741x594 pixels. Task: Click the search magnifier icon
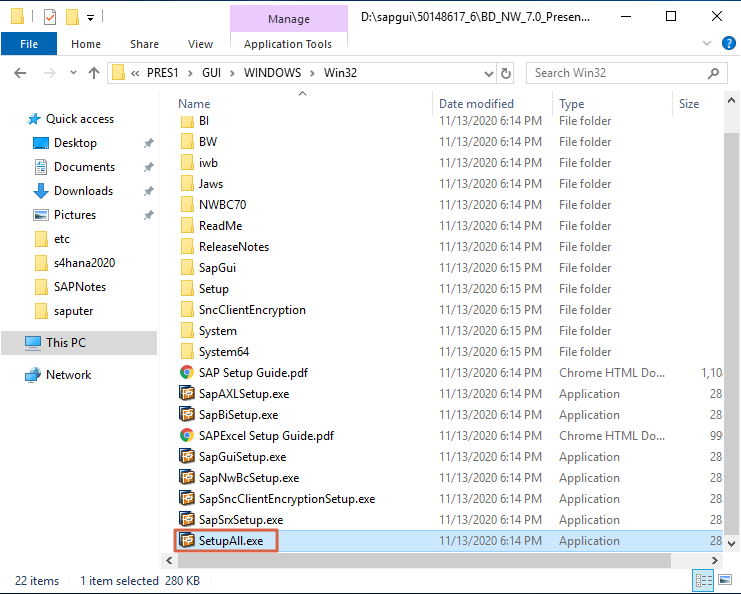[713, 73]
